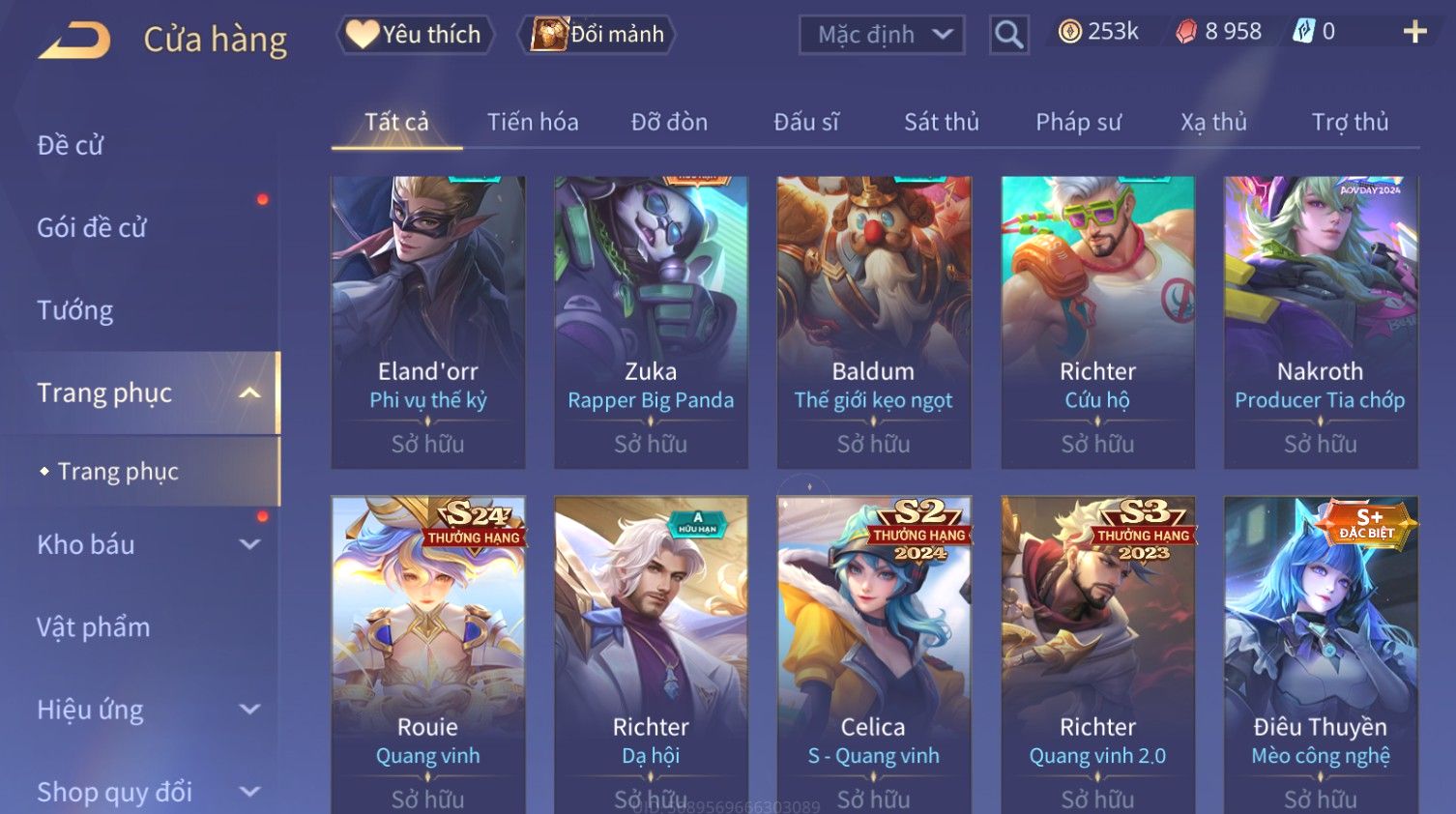Tap the gold coin currency icon

click(x=1069, y=32)
